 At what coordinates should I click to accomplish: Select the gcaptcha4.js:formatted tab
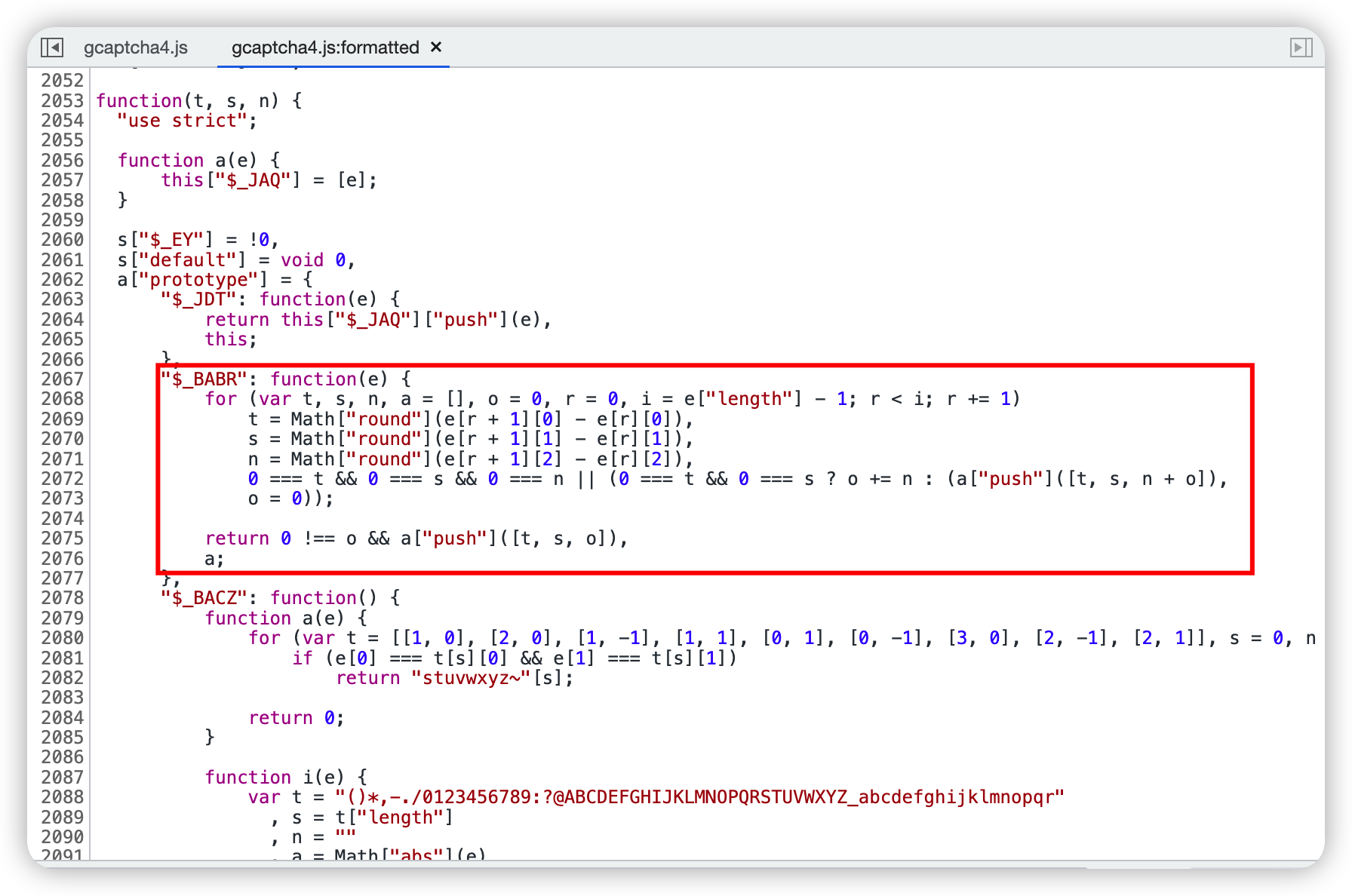[x=325, y=48]
